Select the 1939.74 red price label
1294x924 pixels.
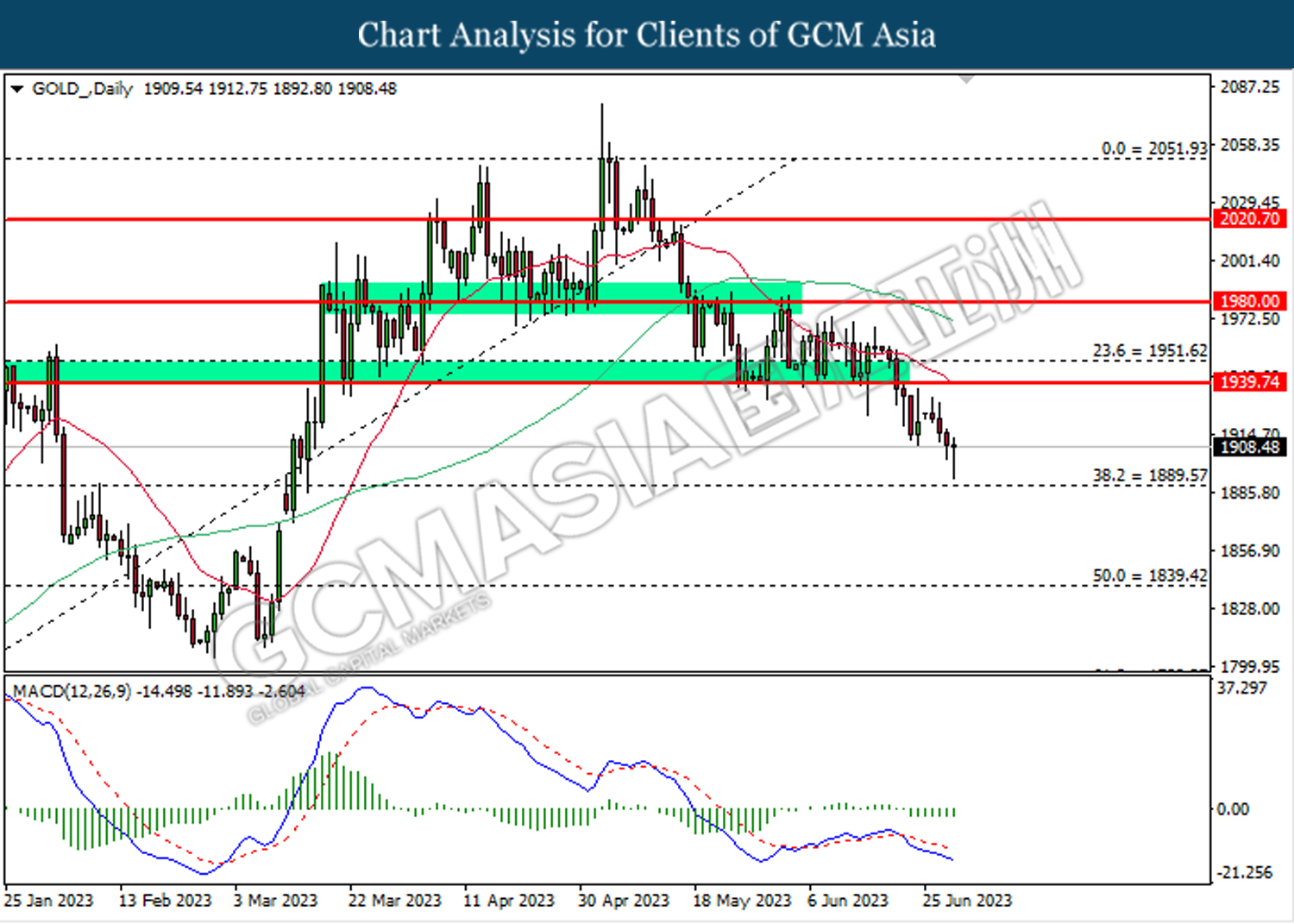point(1249,381)
